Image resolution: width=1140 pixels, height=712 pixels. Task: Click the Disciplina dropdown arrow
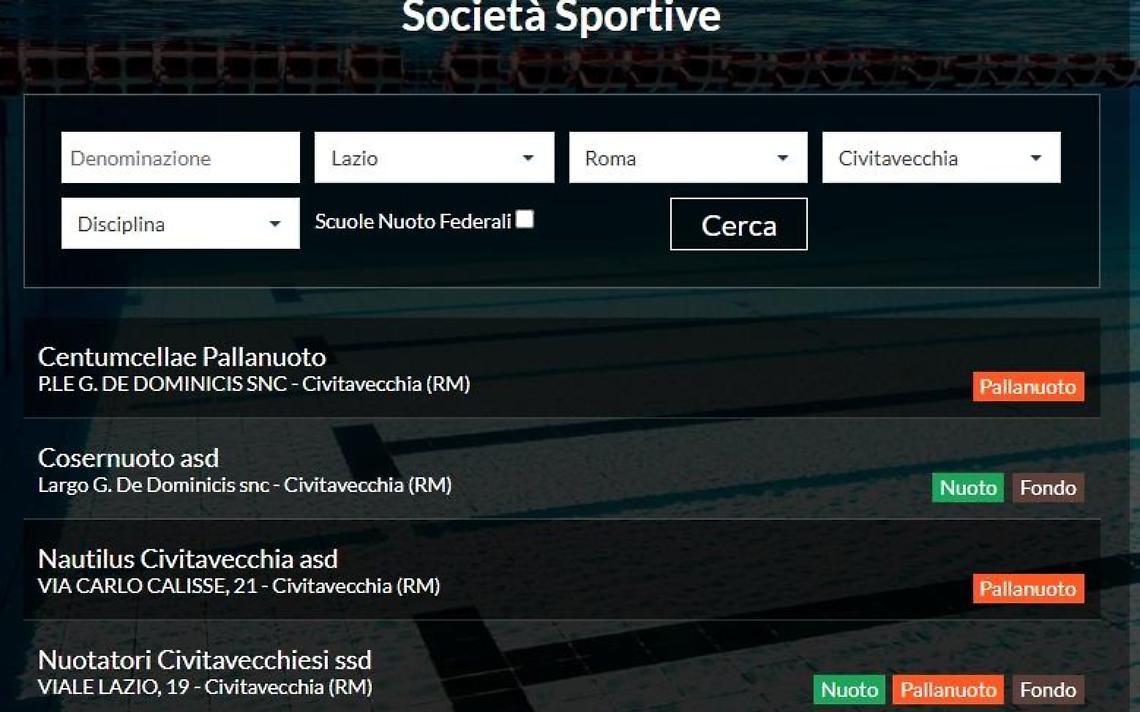275,224
